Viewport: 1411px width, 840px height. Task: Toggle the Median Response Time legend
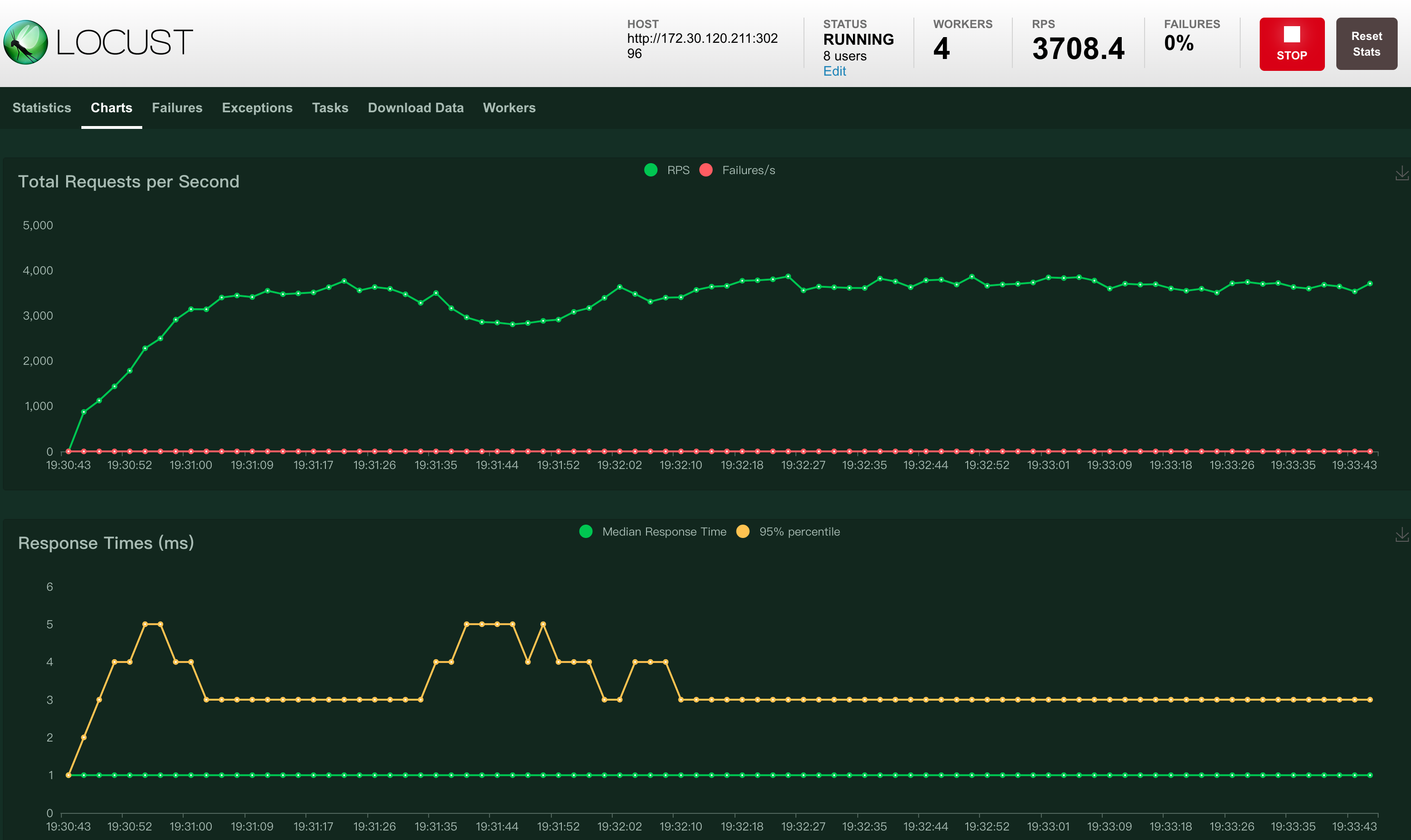(653, 531)
